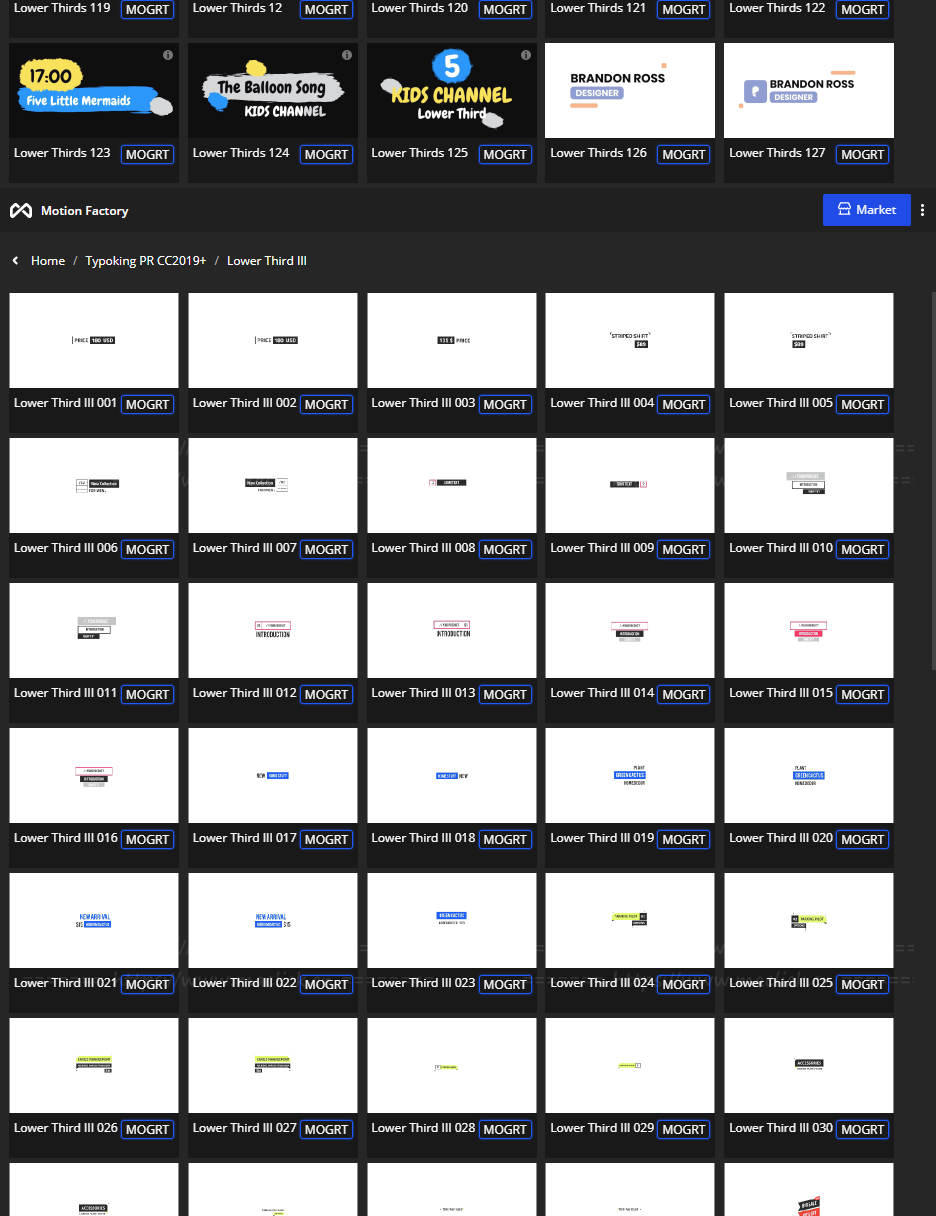Image resolution: width=936 pixels, height=1216 pixels.
Task: Click MOGRT badge of Lower Third III 020
Action: pos(863,839)
